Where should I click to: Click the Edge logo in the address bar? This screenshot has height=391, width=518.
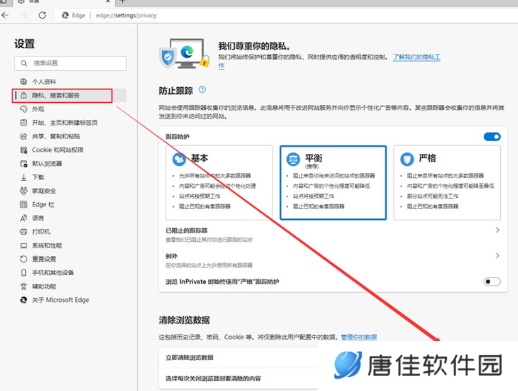(x=65, y=15)
